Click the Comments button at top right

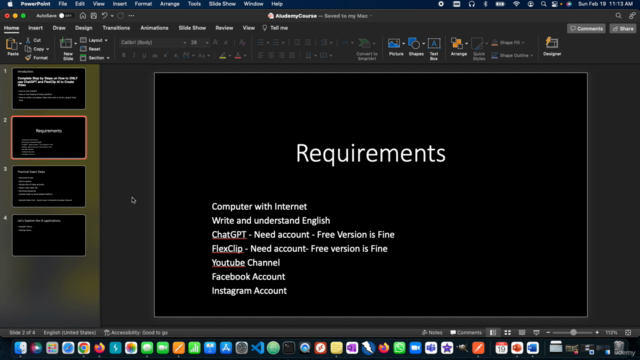click(586, 29)
